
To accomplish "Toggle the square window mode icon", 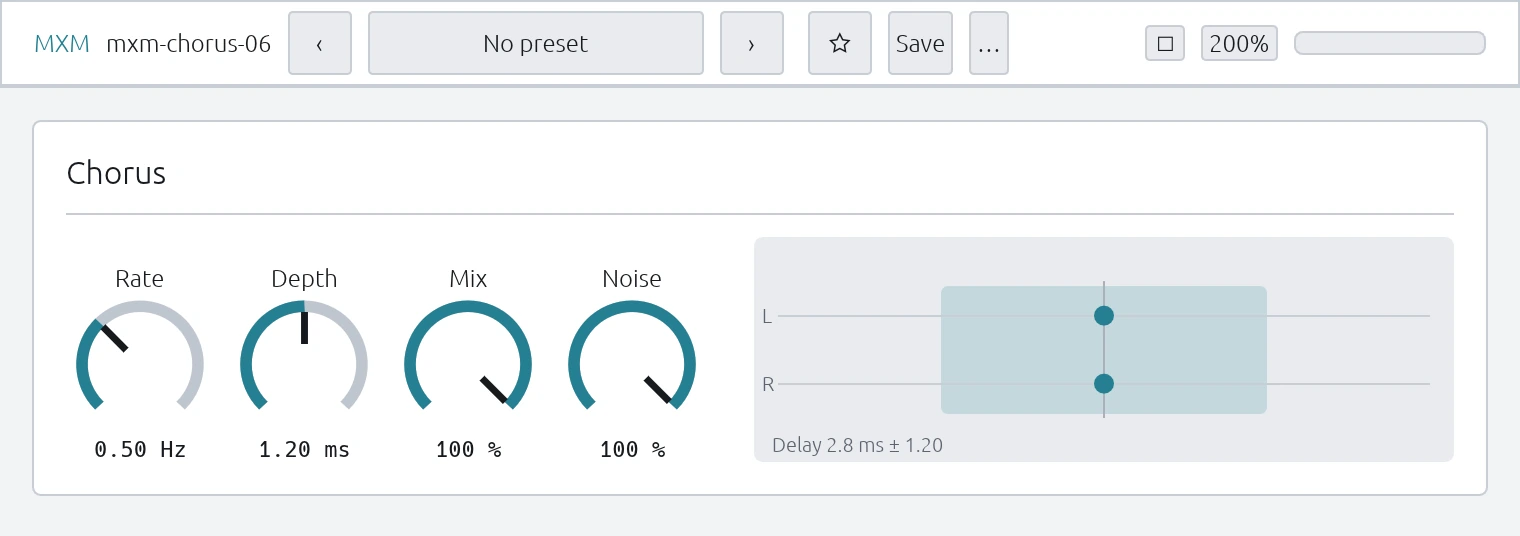I will 1165,43.
